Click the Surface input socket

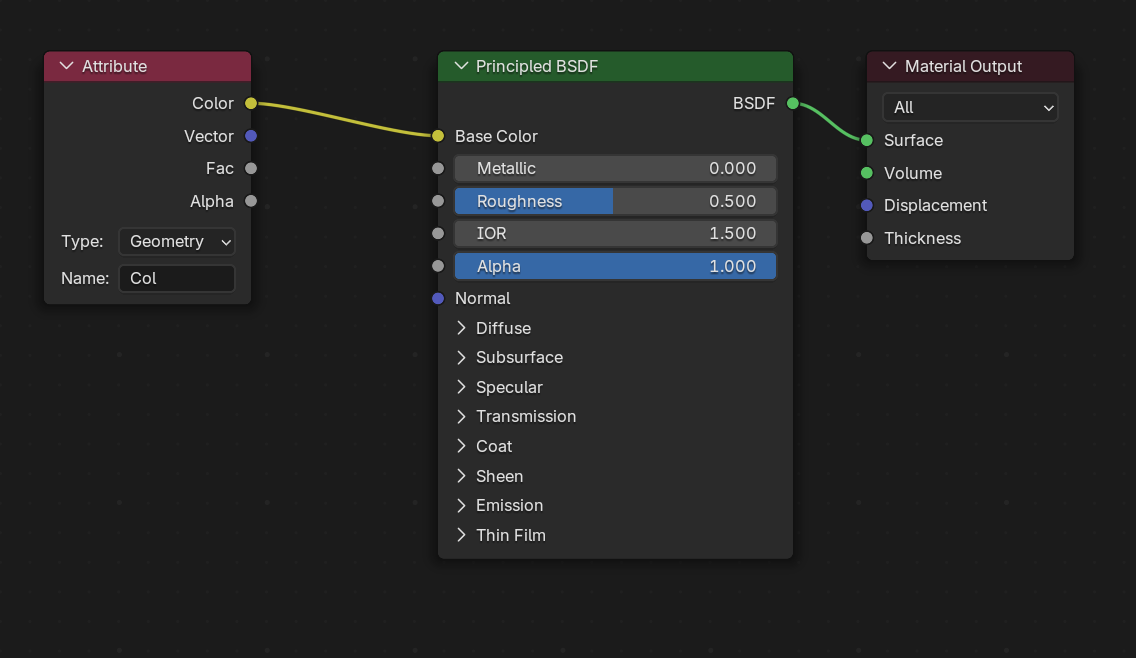(x=866, y=140)
